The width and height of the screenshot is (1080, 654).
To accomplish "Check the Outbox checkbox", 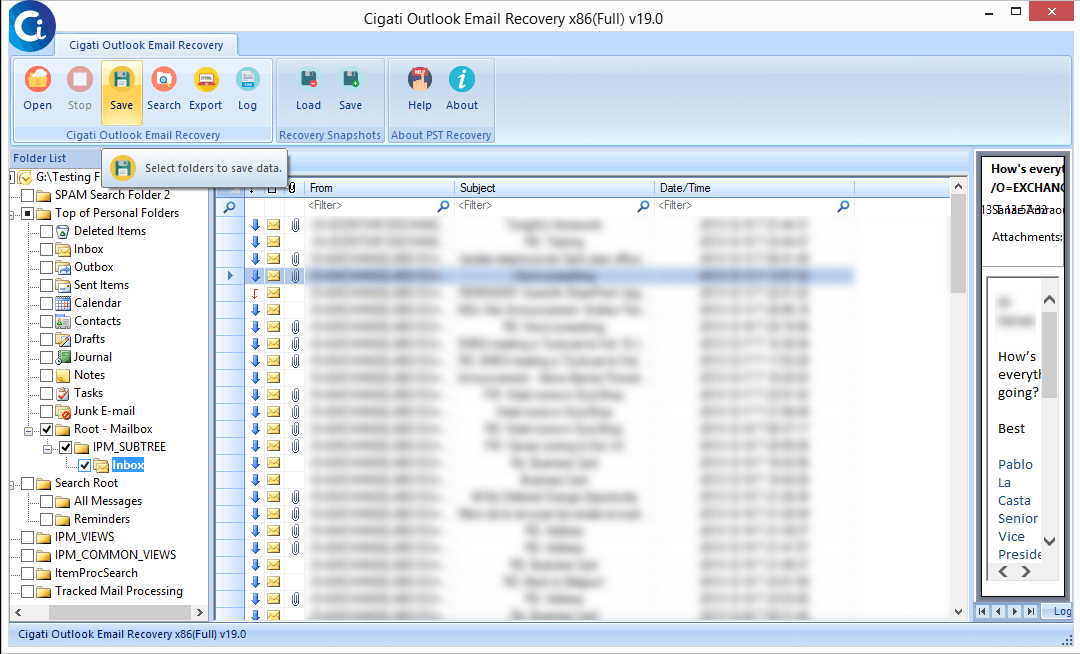I will click(46, 267).
